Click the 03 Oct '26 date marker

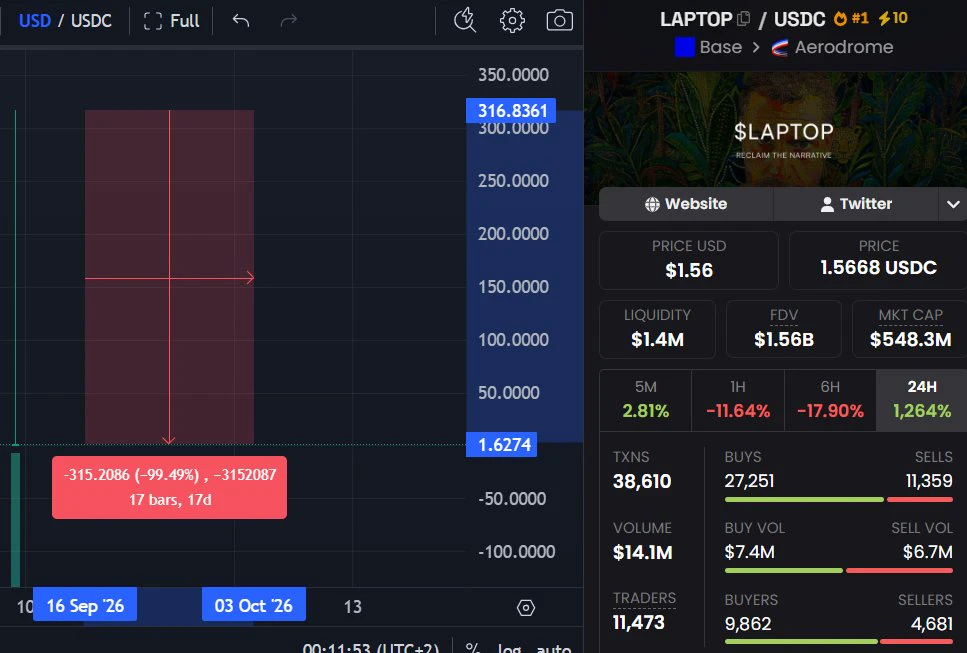pyautogui.click(x=253, y=606)
